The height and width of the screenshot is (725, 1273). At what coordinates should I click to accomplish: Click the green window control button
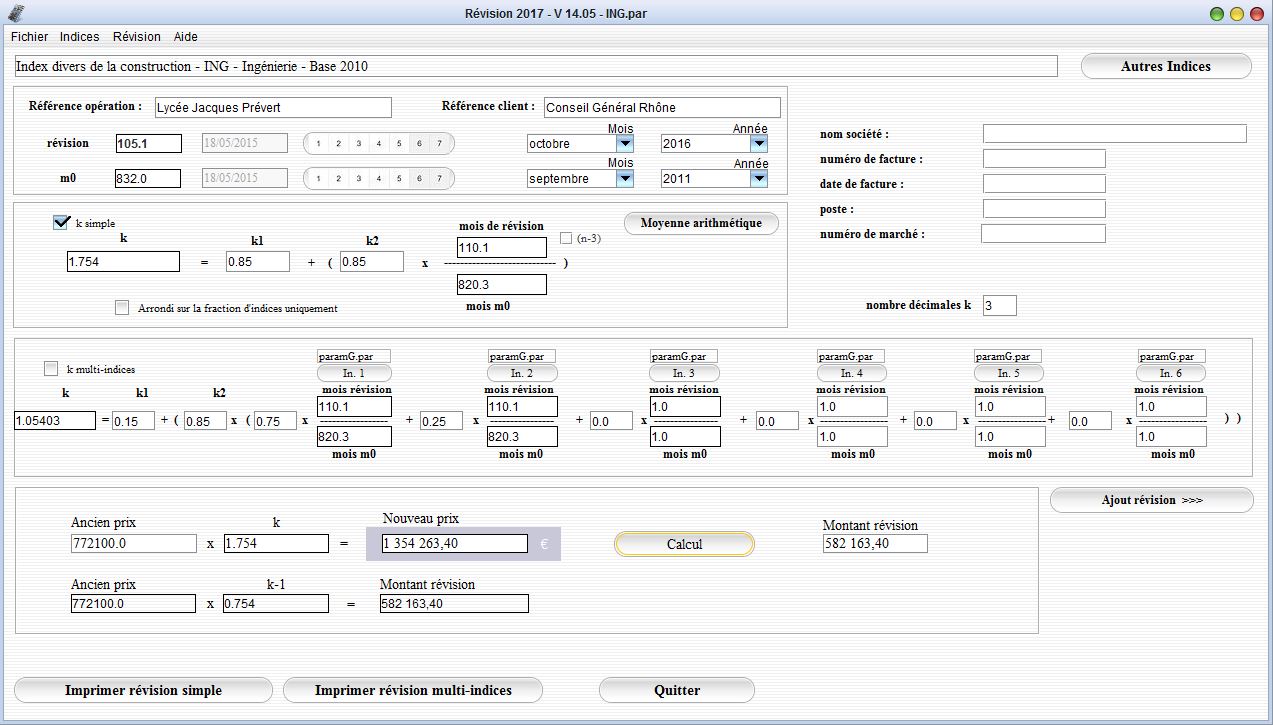pyautogui.click(x=1216, y=14)
